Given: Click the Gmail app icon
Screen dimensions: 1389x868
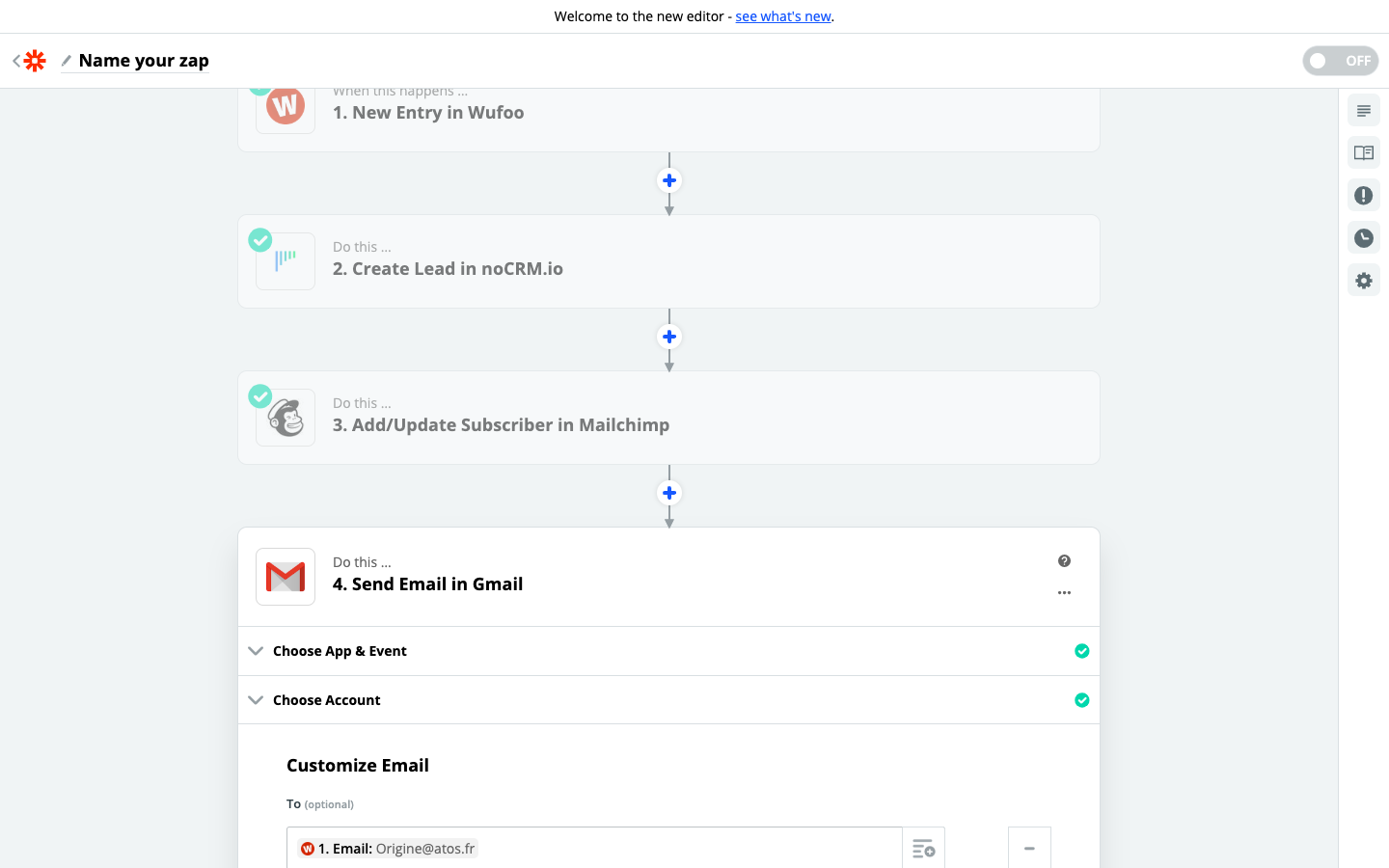Looking at the screenshot, I should click(286, 577).
